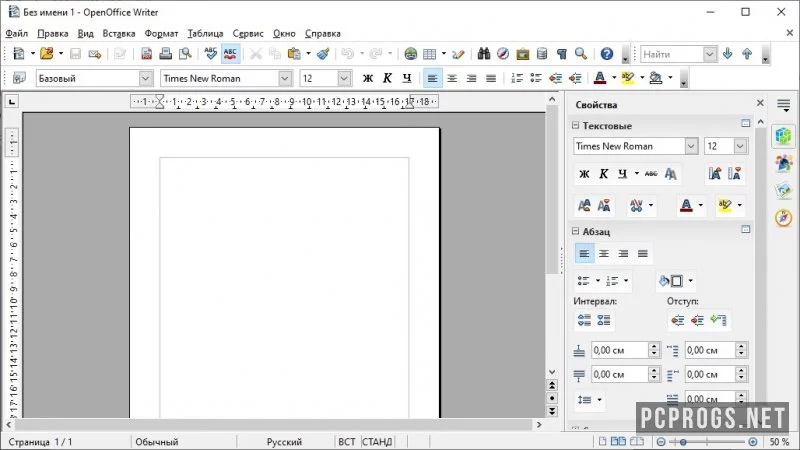The width and height of the screenshot is (800, 450).
Task: Open toolbar font name dropdown
Action: [x=285, y=79]
